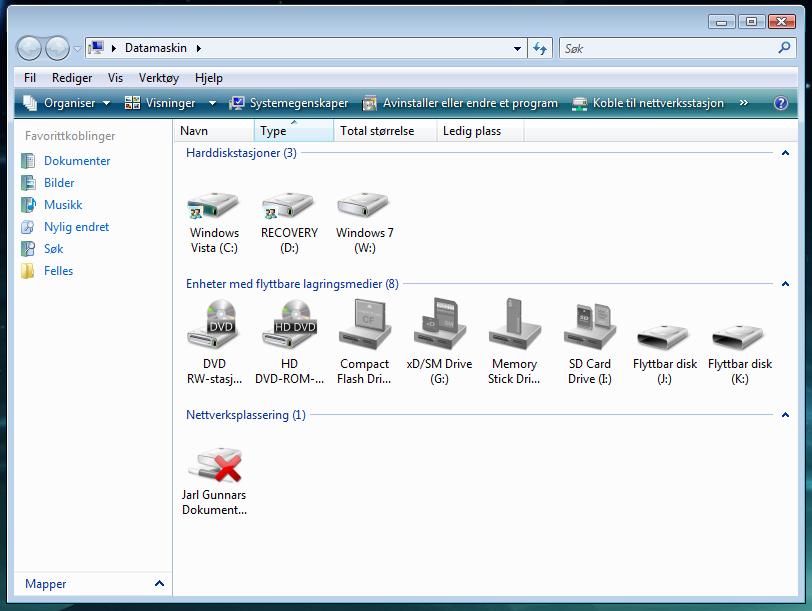The width and height of the screenshot is (812, 611).
Task: Click the computer icon in address bar
Action: (96, 48)
